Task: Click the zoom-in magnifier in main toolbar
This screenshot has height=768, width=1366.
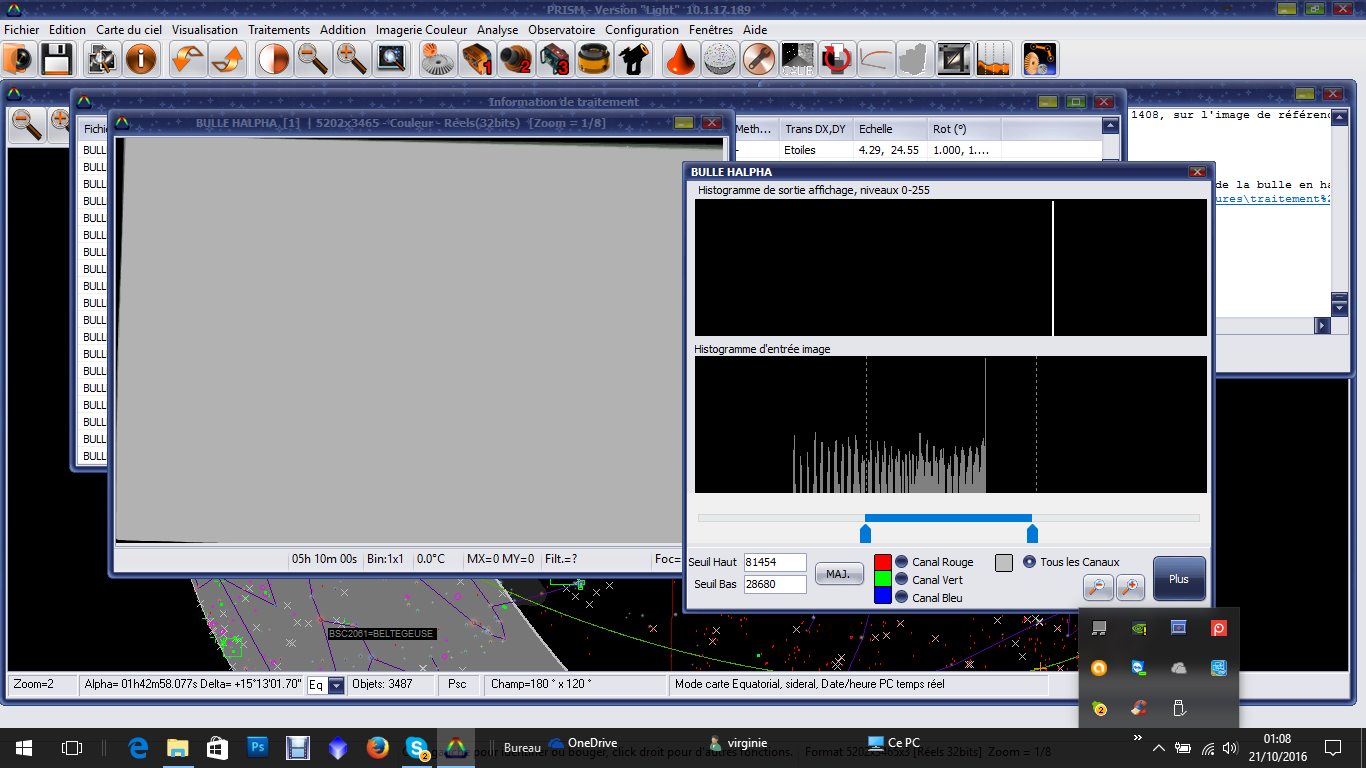Action: pyautogui.click(x=351, y=60)
